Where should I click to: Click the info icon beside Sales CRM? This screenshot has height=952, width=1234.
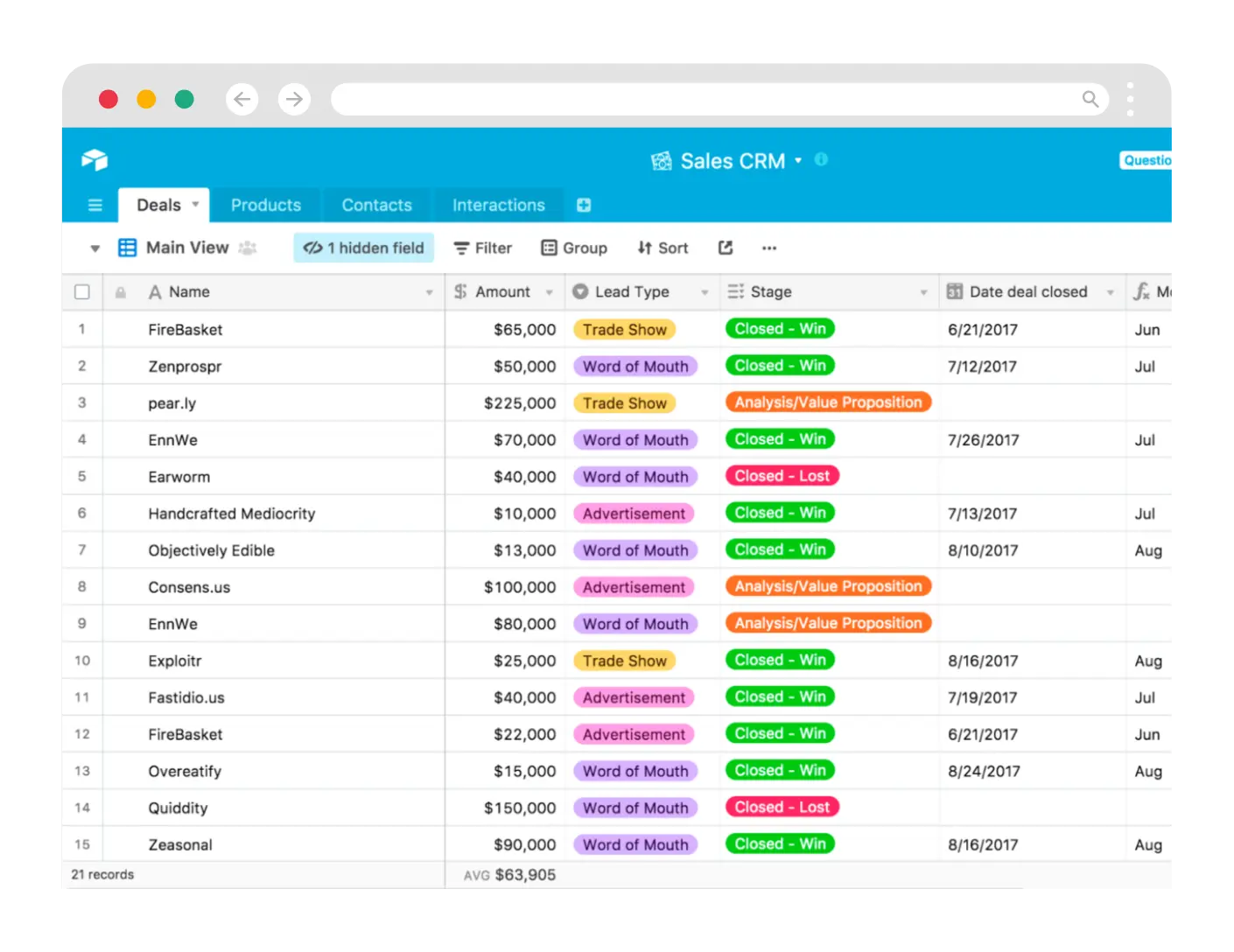coord(821,160)
